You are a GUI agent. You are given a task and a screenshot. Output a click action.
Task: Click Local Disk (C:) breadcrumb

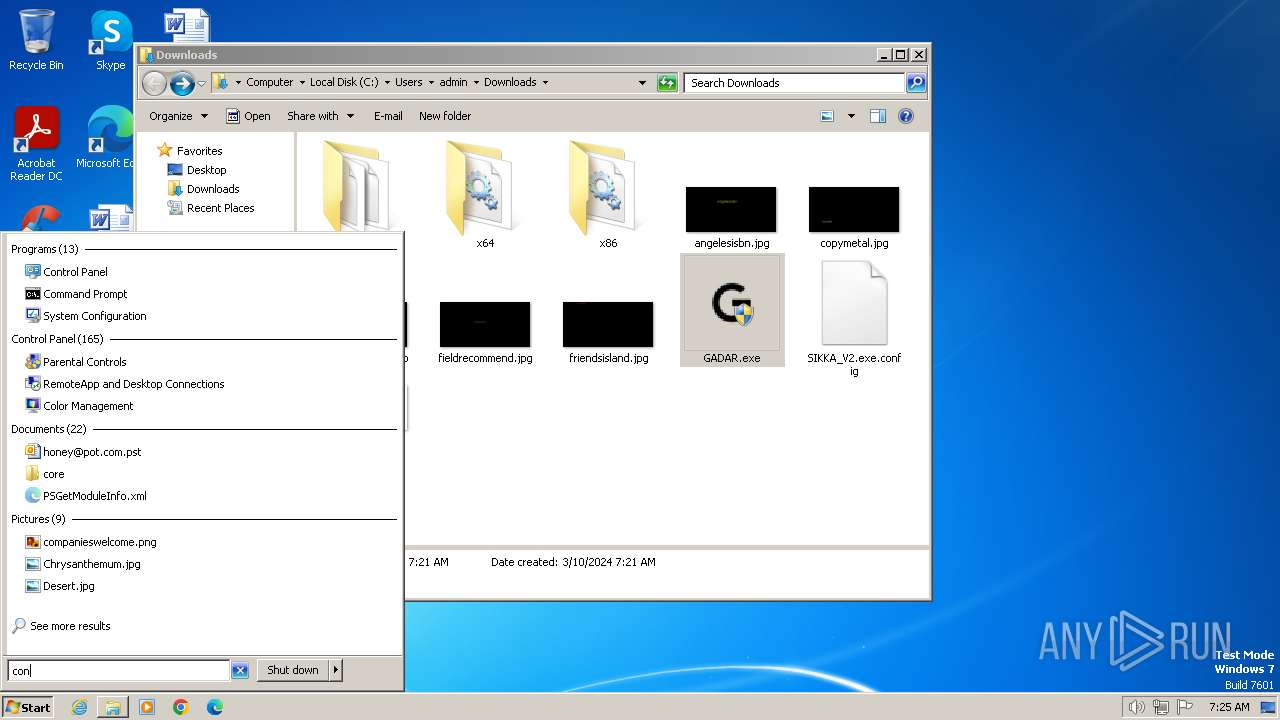(x=344, y=83)
